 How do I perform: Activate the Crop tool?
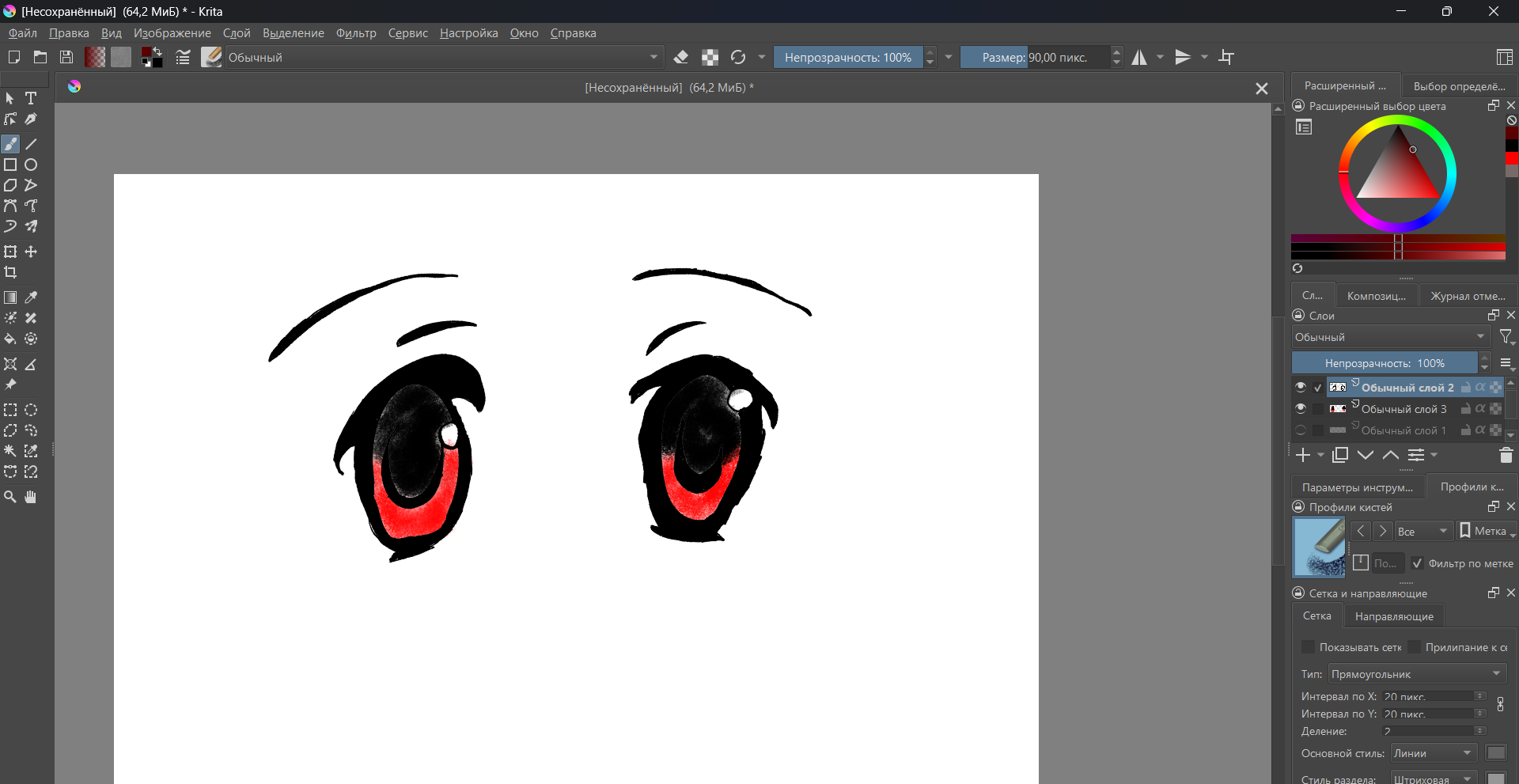[10, 272]
